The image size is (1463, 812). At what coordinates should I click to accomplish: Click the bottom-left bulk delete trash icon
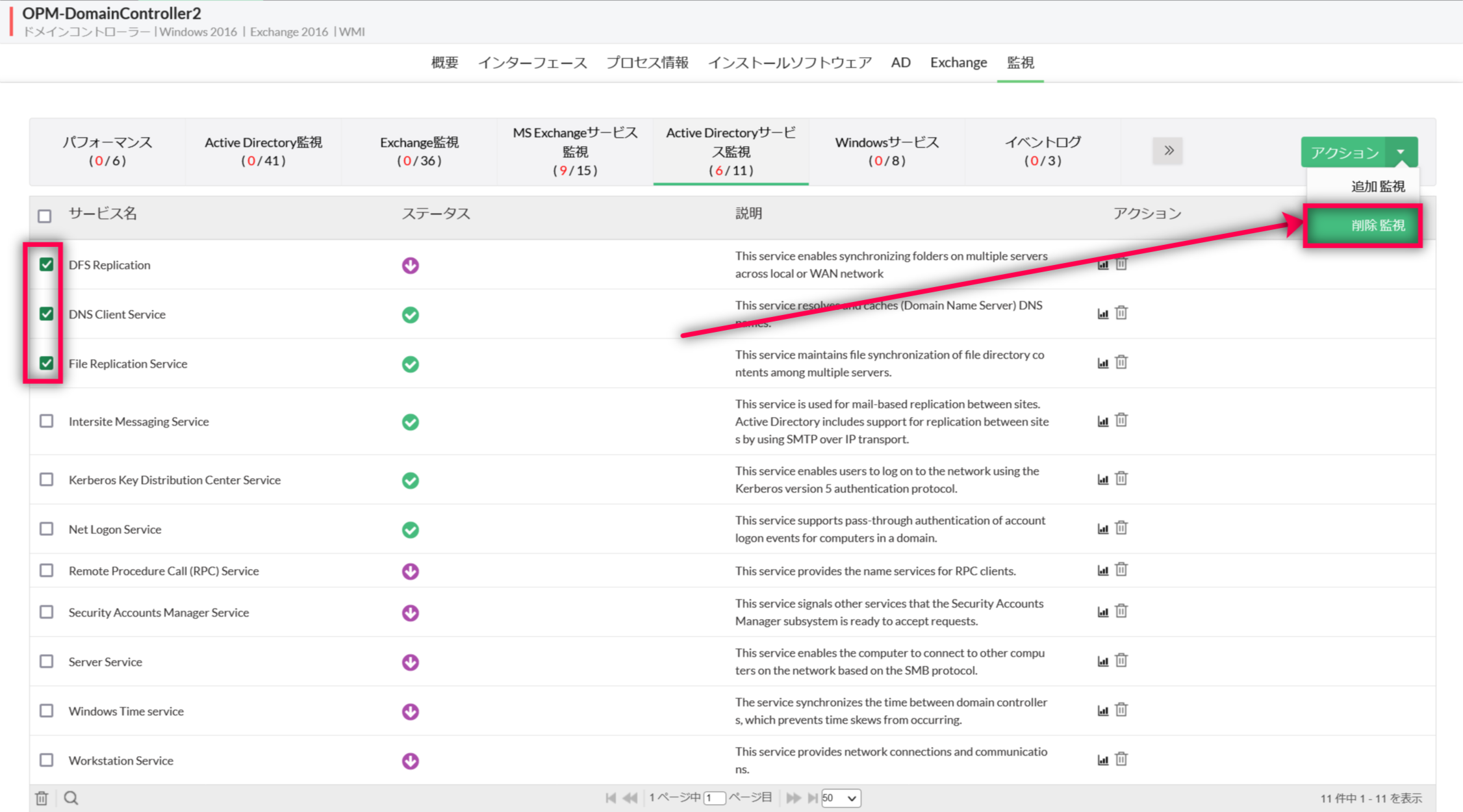point(42,798)
